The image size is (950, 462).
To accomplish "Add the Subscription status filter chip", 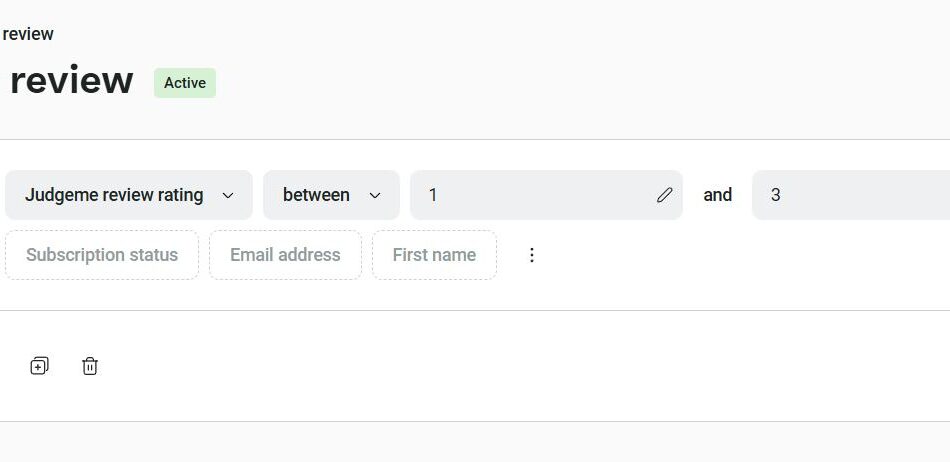I will pyautogui.click(x=102, y=255).
